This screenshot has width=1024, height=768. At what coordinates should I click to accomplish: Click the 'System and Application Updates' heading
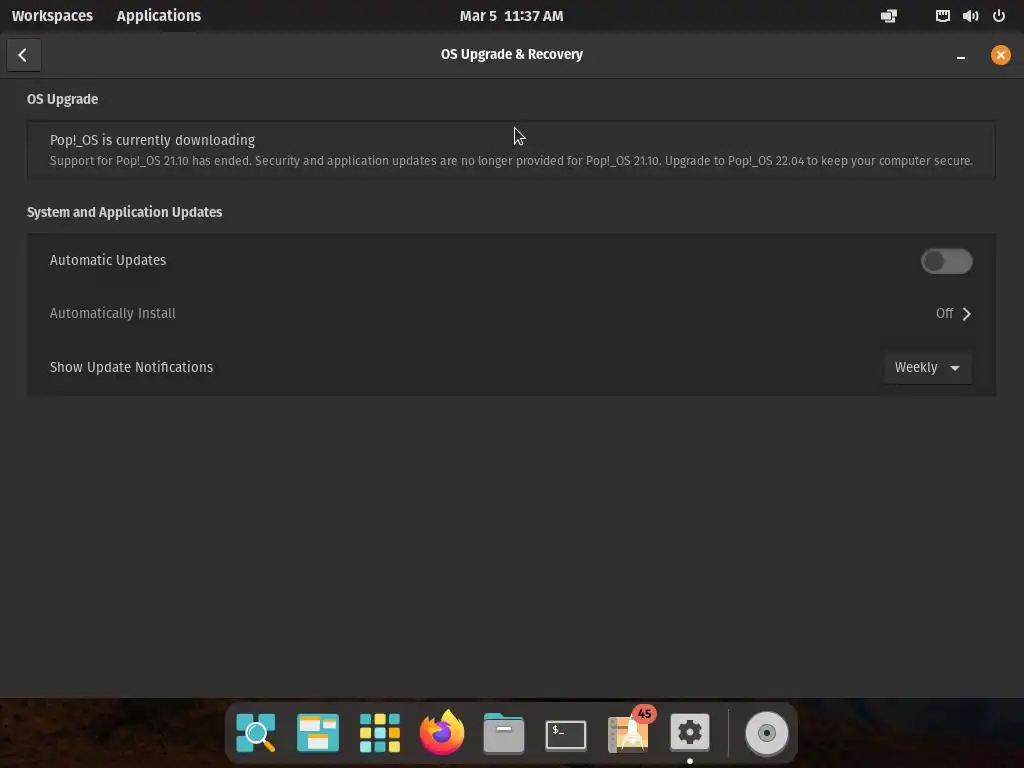124,212
